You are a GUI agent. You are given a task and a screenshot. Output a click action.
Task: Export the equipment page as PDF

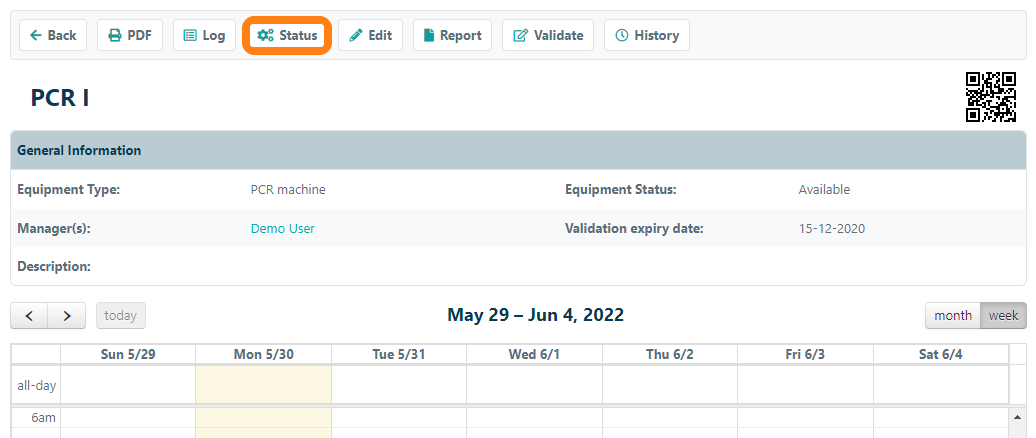pyautogui.click(x=130, y=35)
